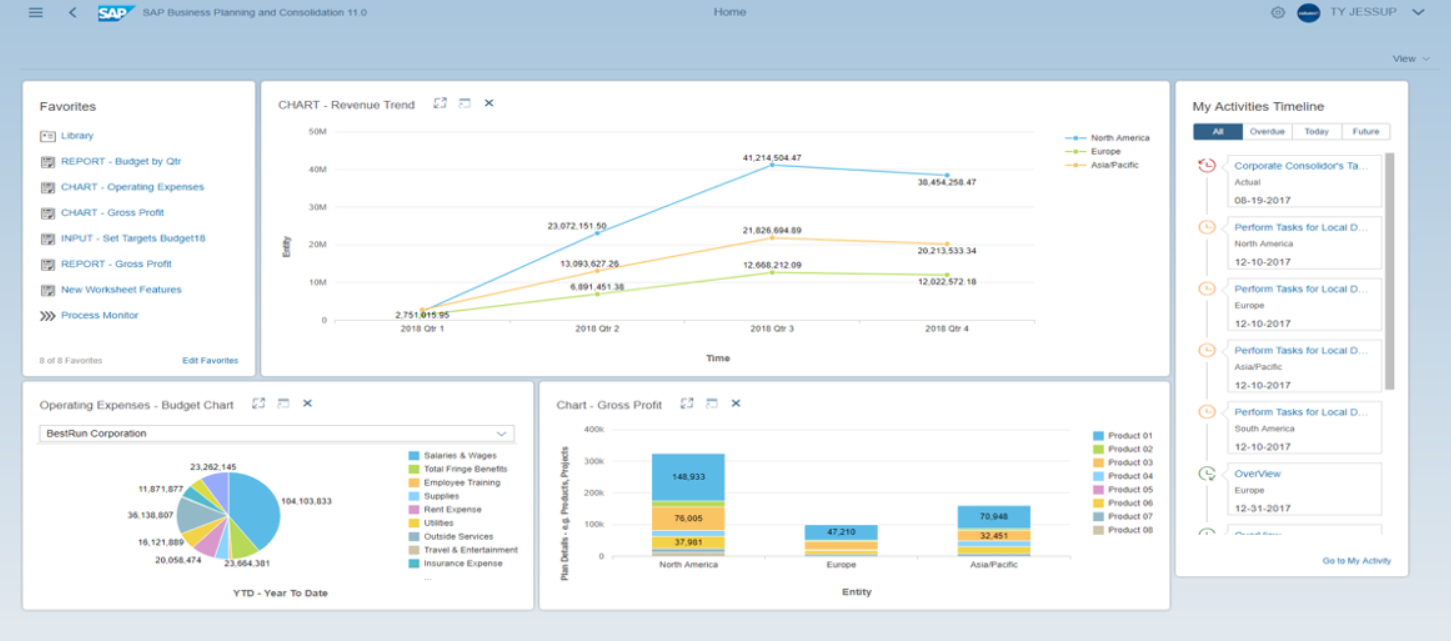The height and width of the screenshot is (641, 1451).
Task: Open Go to My Activity link
Action: (1356, 561)
